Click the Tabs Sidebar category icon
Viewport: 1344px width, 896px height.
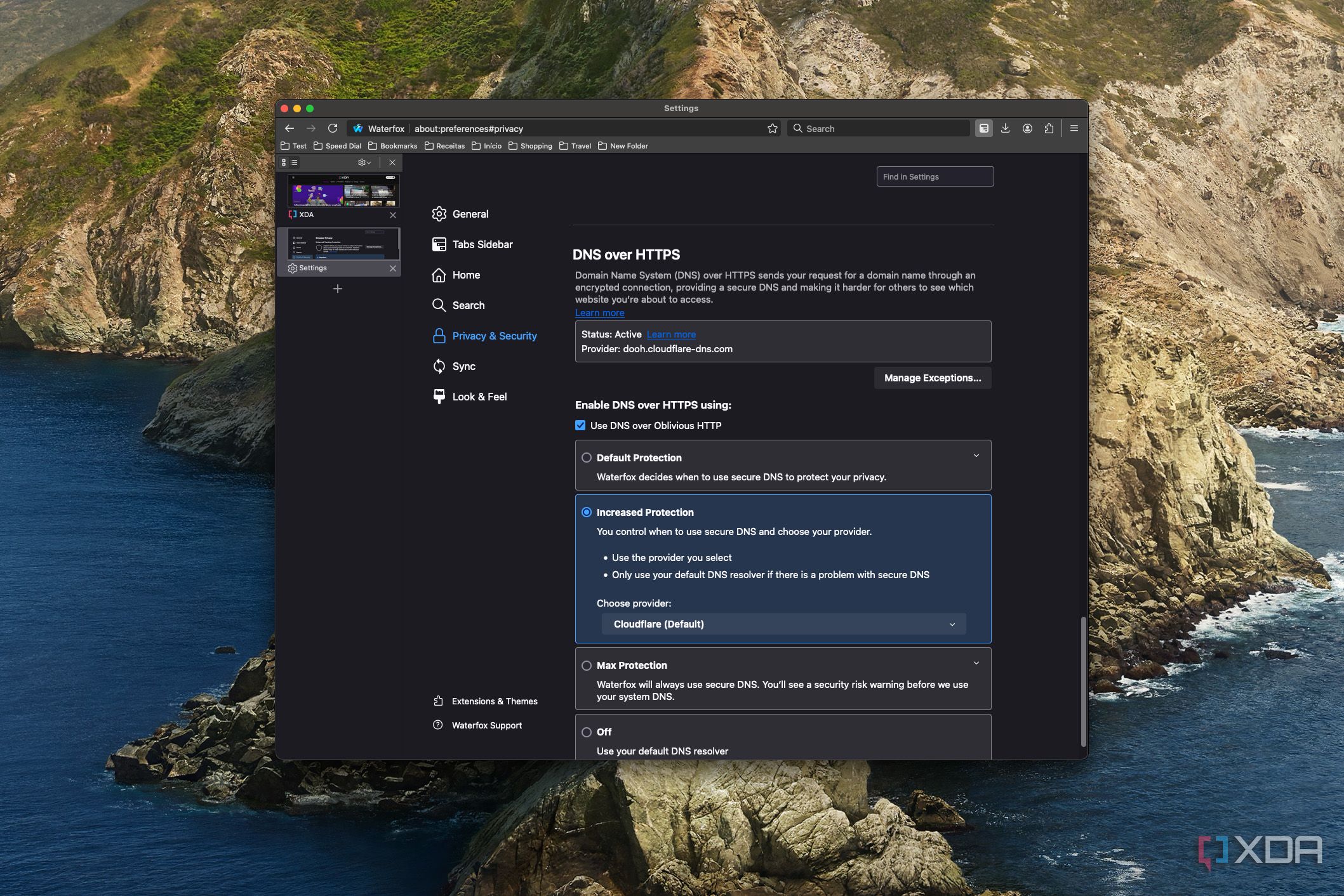[439, 244]
